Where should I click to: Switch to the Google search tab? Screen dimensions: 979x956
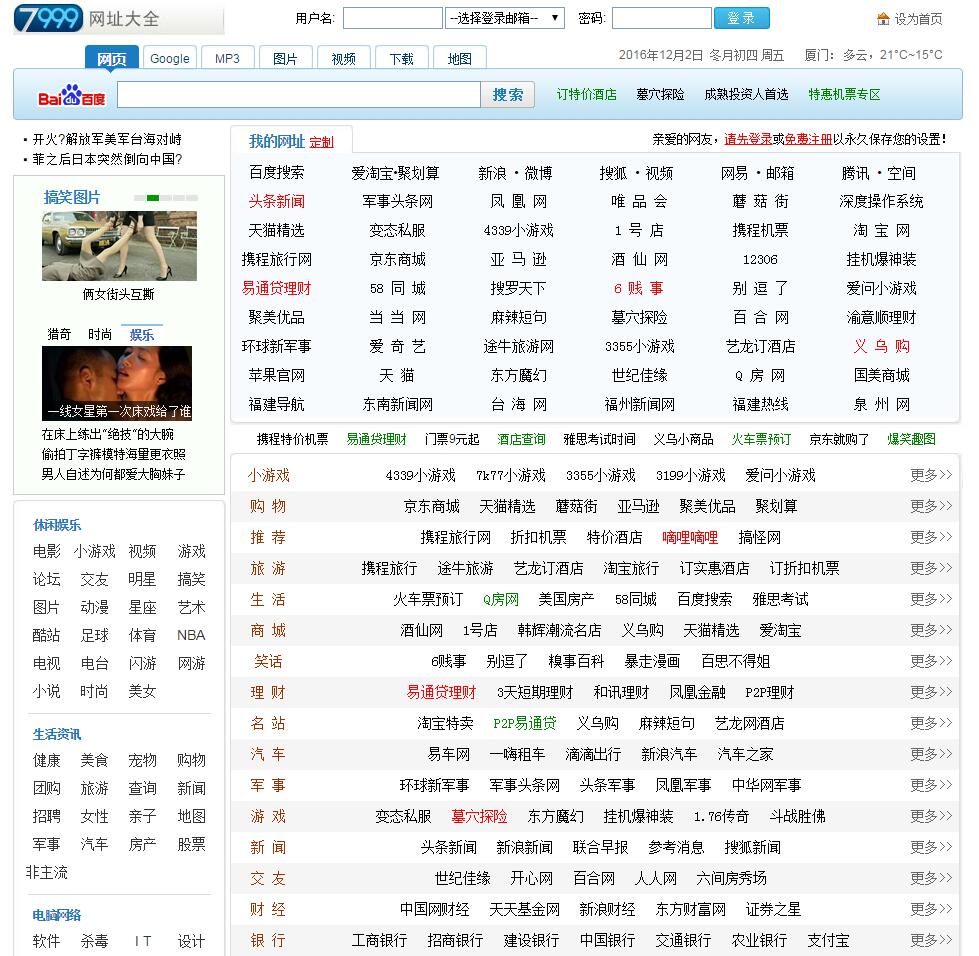coord(170,59)
